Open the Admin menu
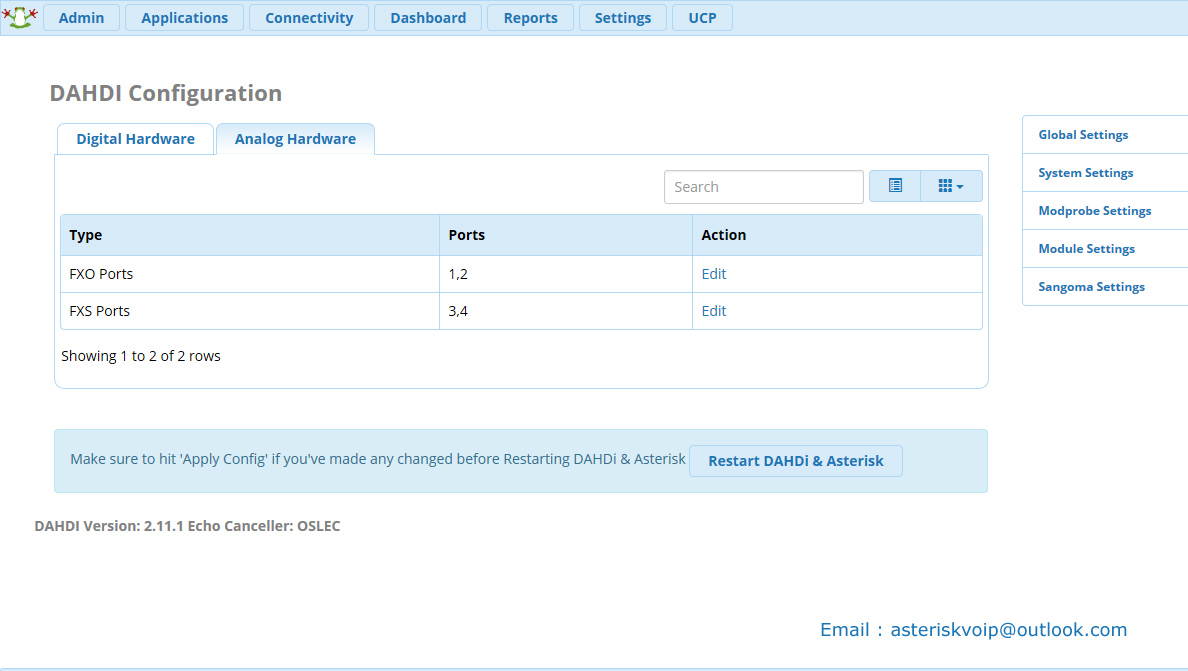 81,18
